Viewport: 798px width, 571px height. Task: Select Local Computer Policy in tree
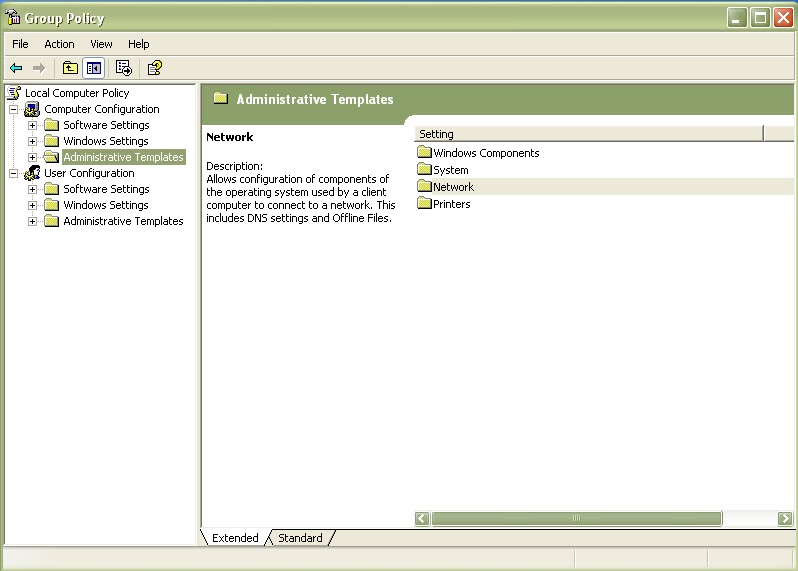click(77, 93)
